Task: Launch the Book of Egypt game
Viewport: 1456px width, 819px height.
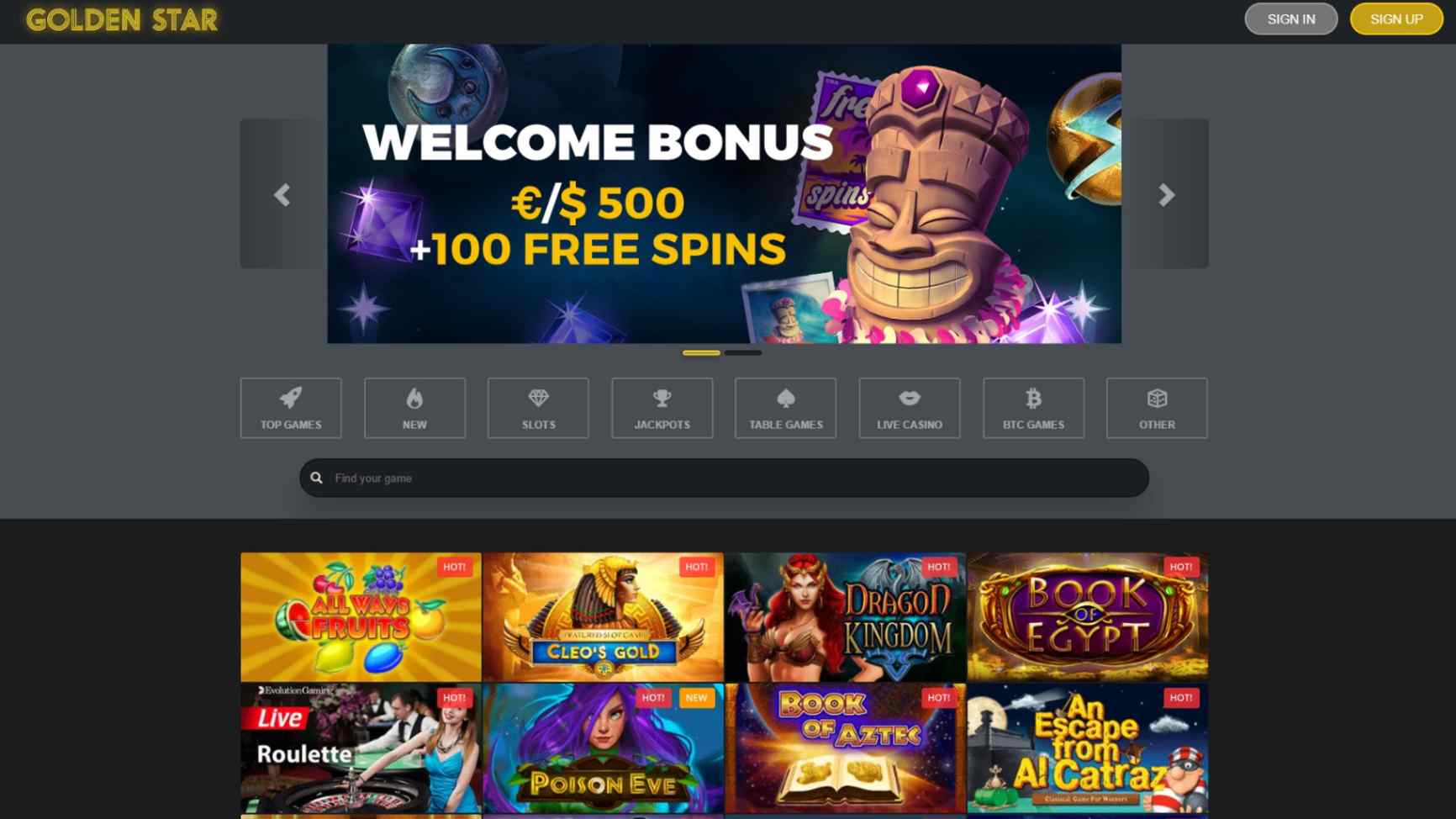Action: coord(1088,616)
